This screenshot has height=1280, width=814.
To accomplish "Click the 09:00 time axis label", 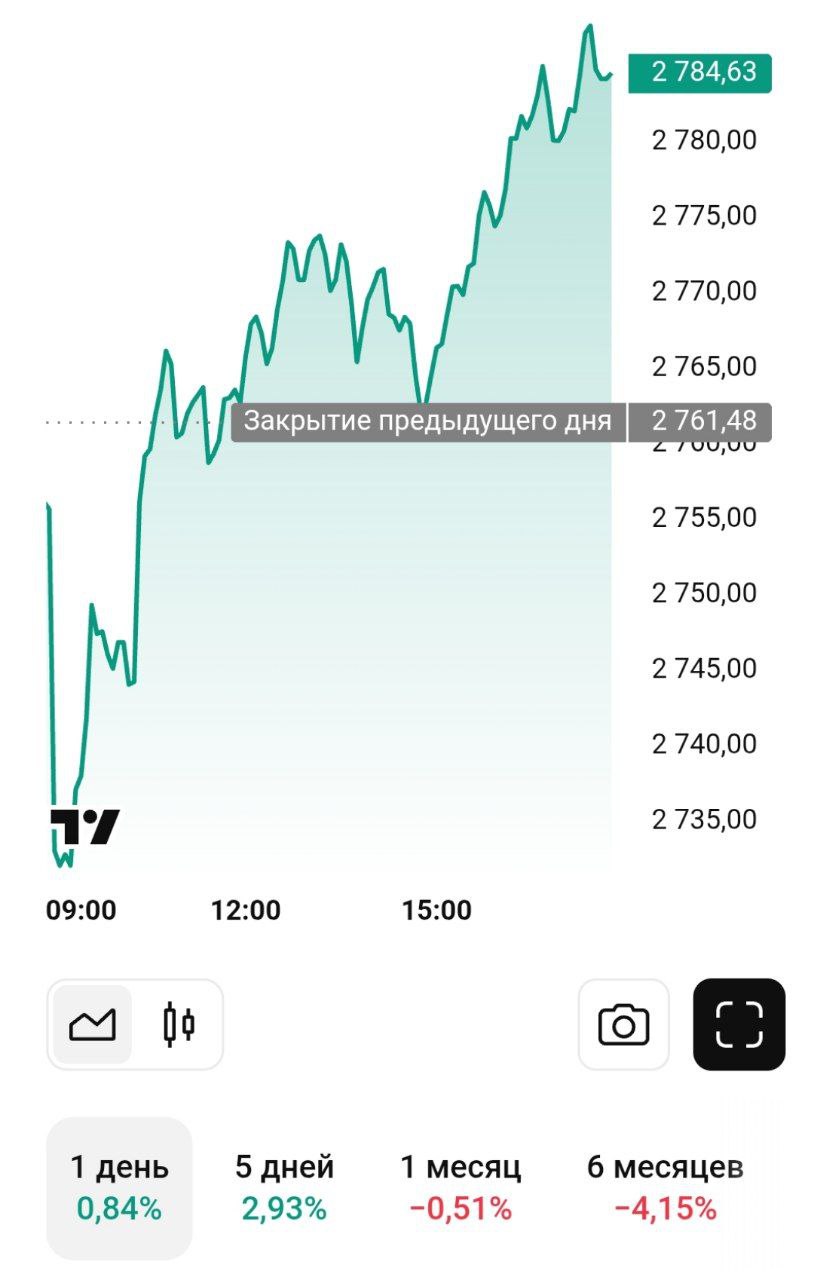I will coord(81,910).
